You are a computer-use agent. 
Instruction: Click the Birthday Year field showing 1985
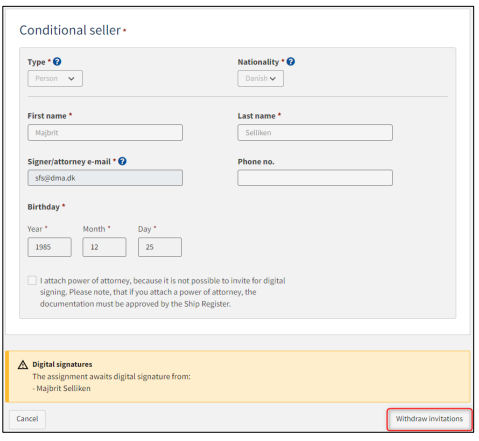(x=49, y=247)
